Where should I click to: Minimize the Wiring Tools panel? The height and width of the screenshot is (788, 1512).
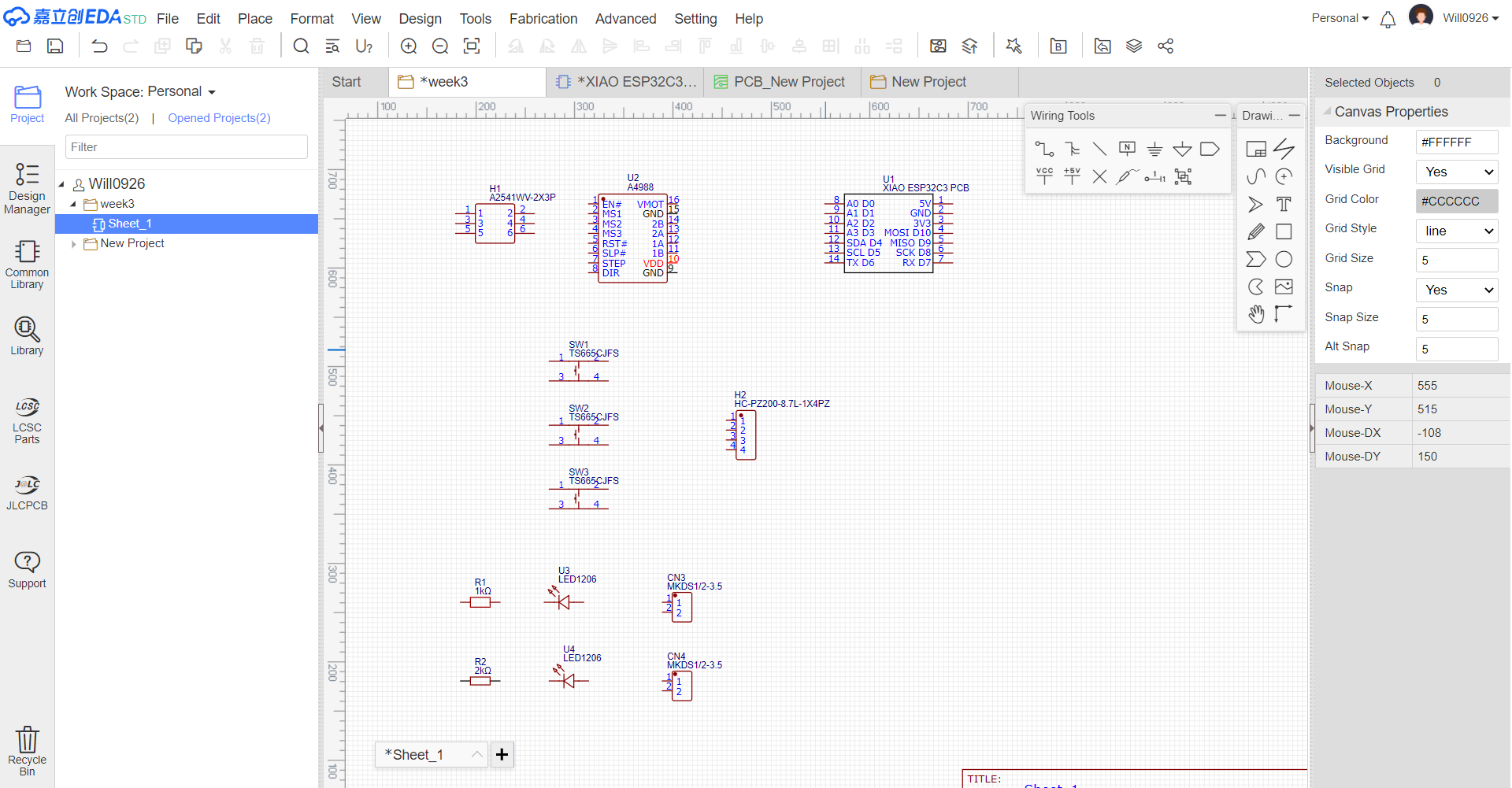1220,116
